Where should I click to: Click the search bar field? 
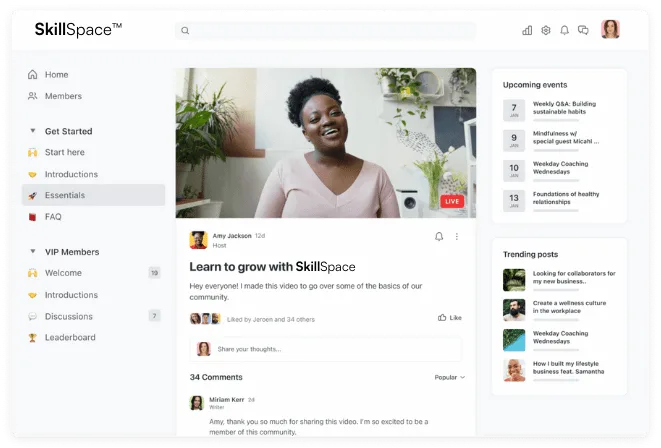[x=325, y=30]
